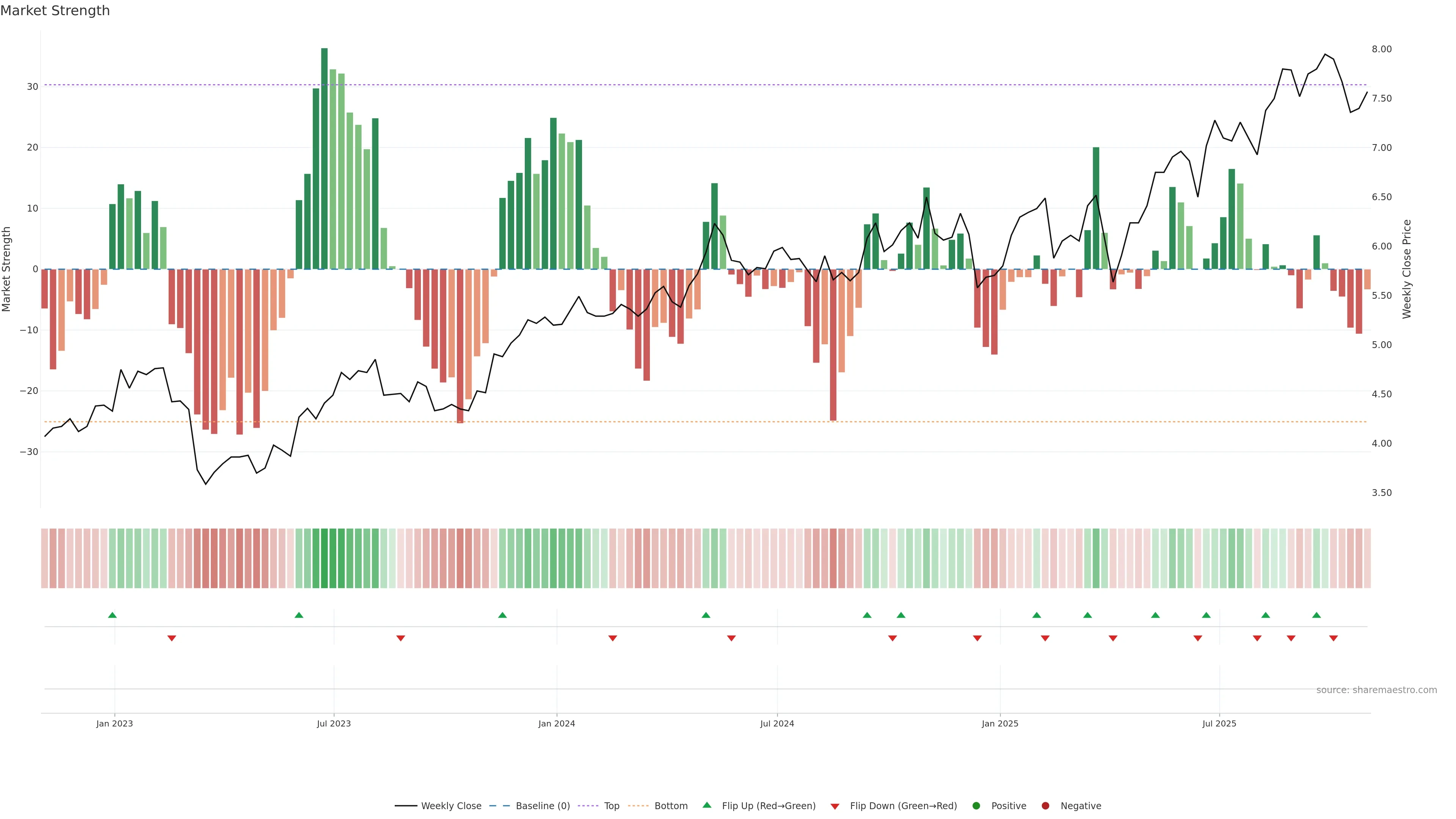
Task: Click the first green Flip Up triangle marker
Action: [113, 615]
